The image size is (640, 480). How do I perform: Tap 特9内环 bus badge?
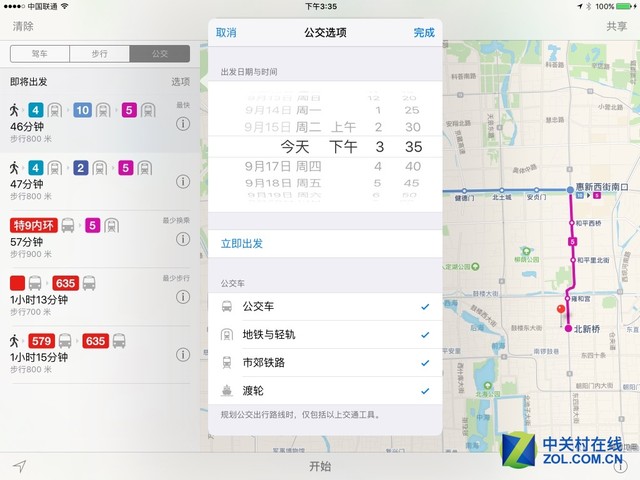33,225
